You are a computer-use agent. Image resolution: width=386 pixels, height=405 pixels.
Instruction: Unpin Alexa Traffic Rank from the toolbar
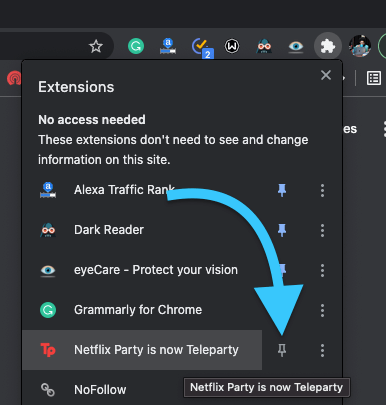[282, 190]
